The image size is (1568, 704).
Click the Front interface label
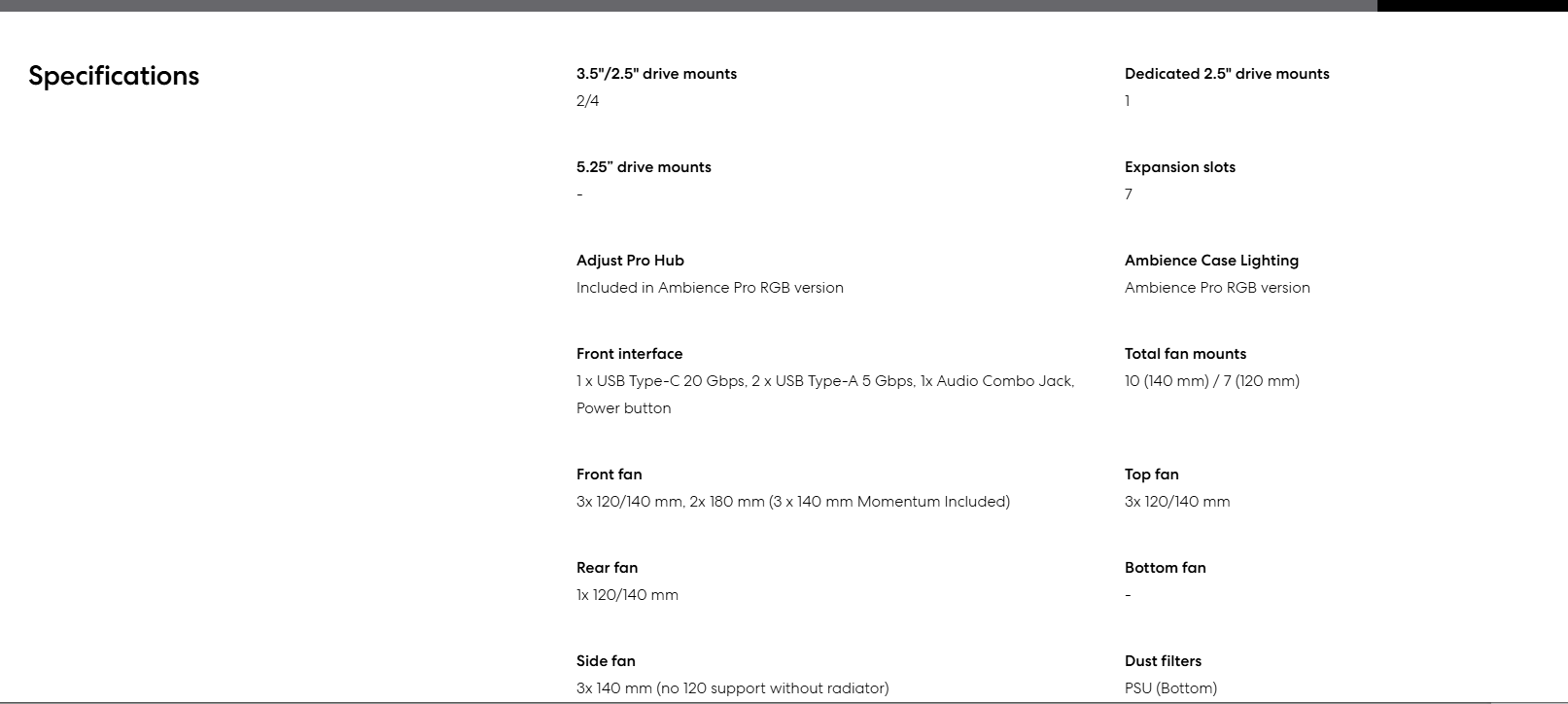pos(629,354)
